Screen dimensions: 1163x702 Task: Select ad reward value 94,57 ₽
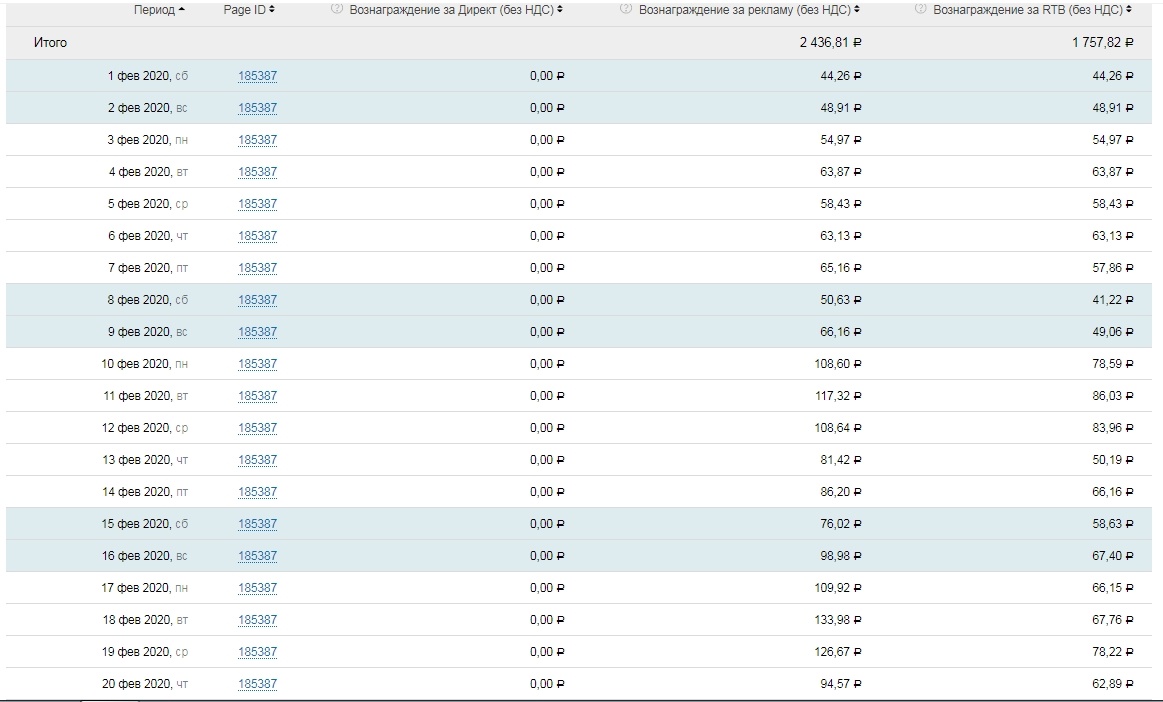click(841, 683)
